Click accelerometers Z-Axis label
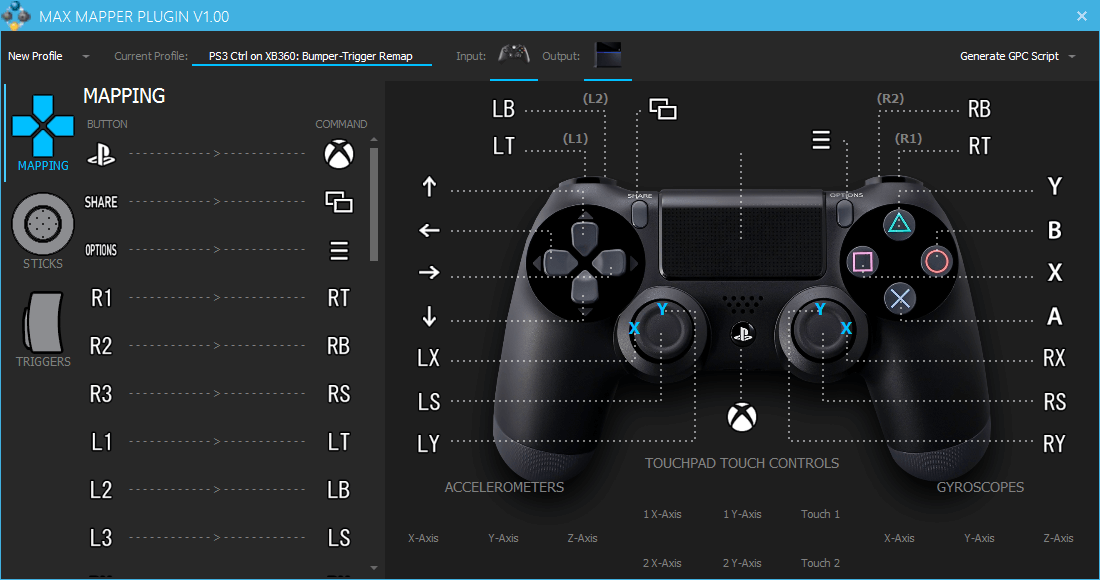The height and width of the screenshot is (580, 1100). 582,539
